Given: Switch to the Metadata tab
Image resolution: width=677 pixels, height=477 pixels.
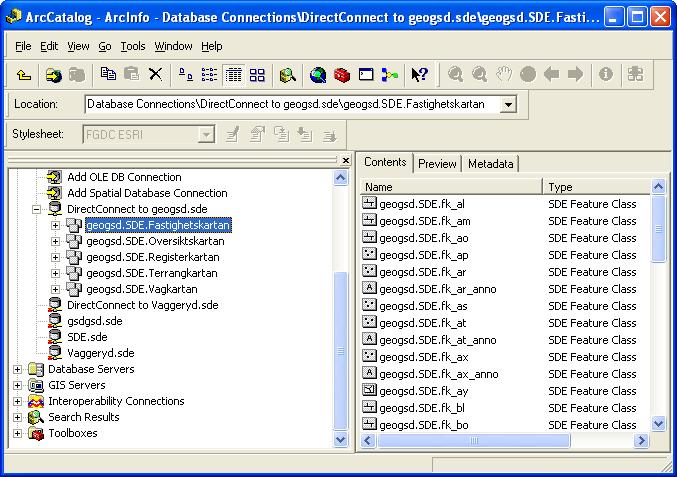Looking at the screenshot, I should pos(490,164).
